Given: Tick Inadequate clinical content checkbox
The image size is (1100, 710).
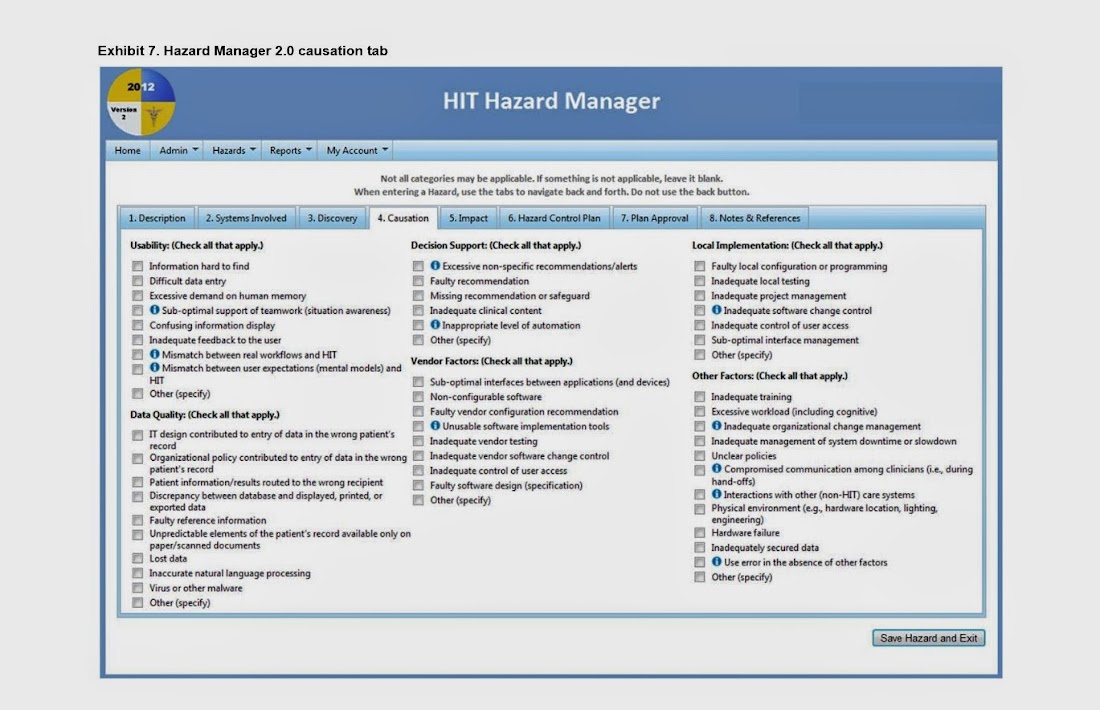Looking at the screenshot, I should [418, 311].
